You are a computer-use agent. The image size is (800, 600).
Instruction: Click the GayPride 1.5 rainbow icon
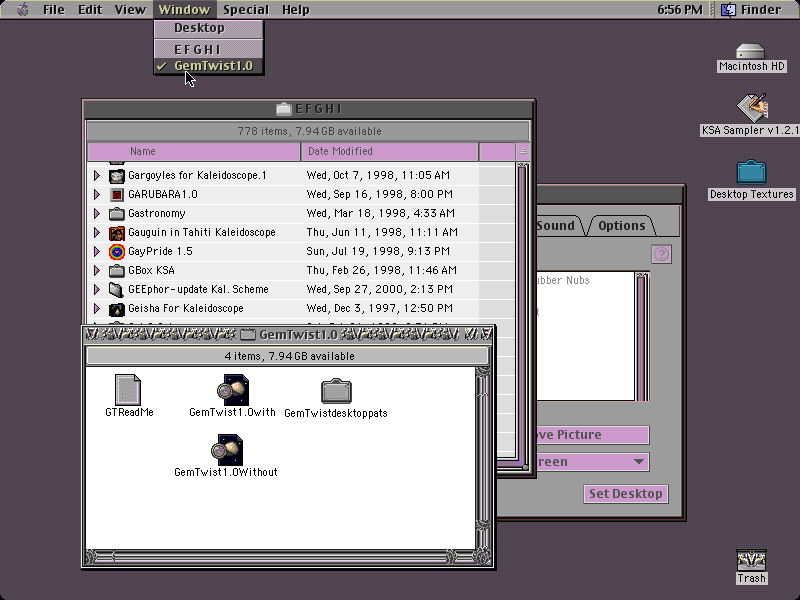click(117, 252)
